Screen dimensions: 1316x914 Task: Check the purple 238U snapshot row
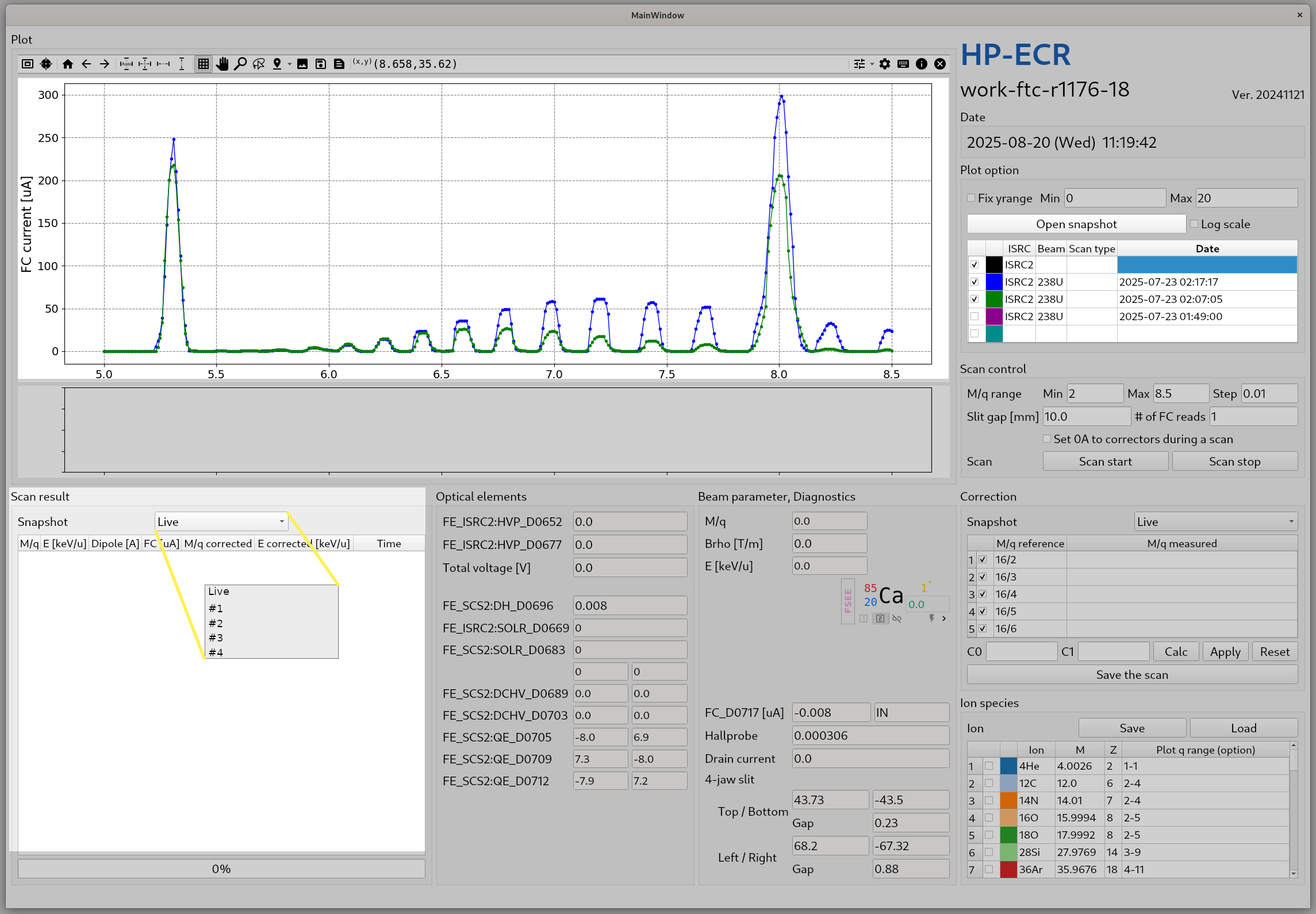pyautogui.click(x=974, y=316)
